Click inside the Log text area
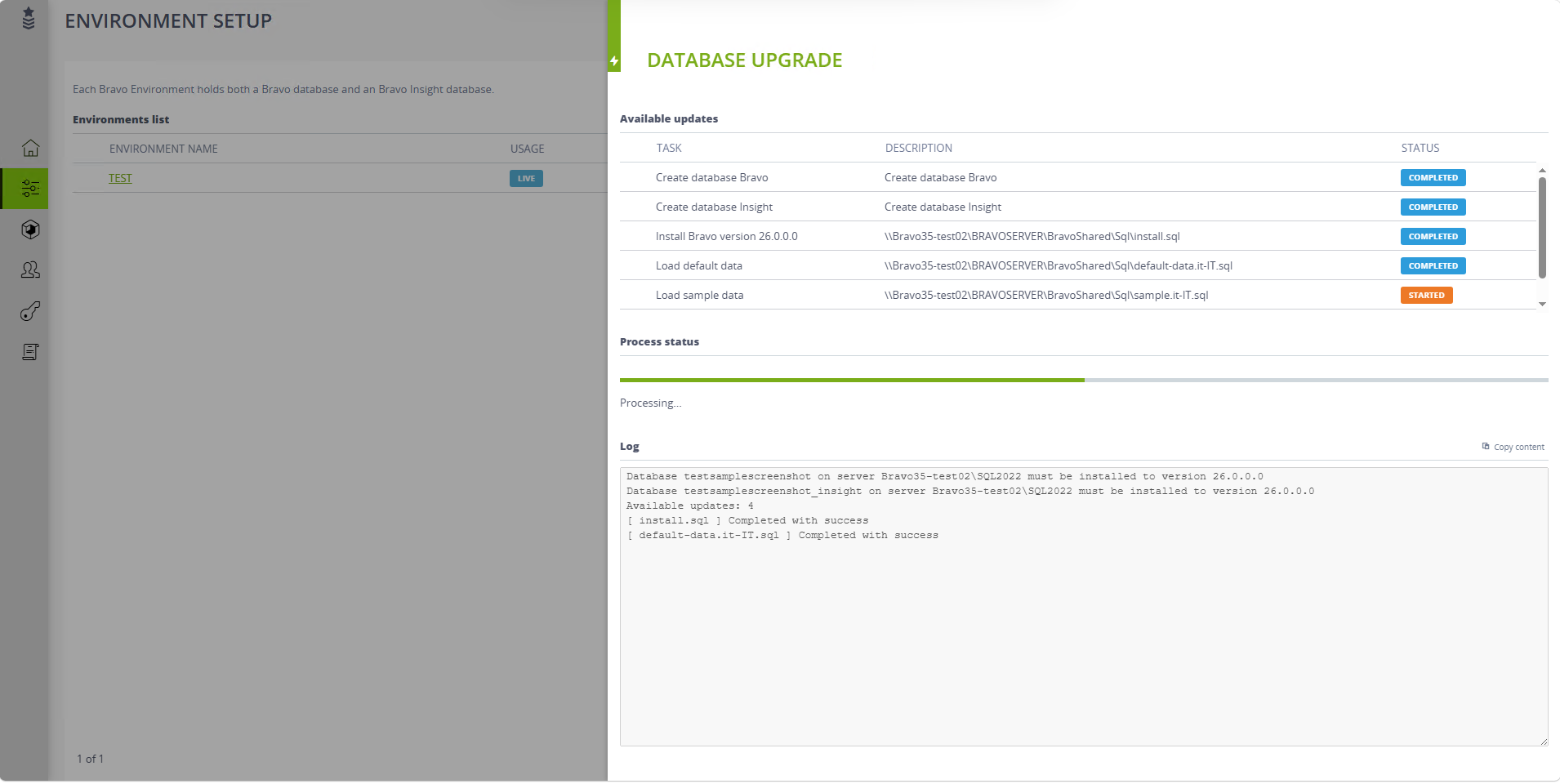Image resolution: width=1560 pixels, height=784 pixels. pos(1084,606)
